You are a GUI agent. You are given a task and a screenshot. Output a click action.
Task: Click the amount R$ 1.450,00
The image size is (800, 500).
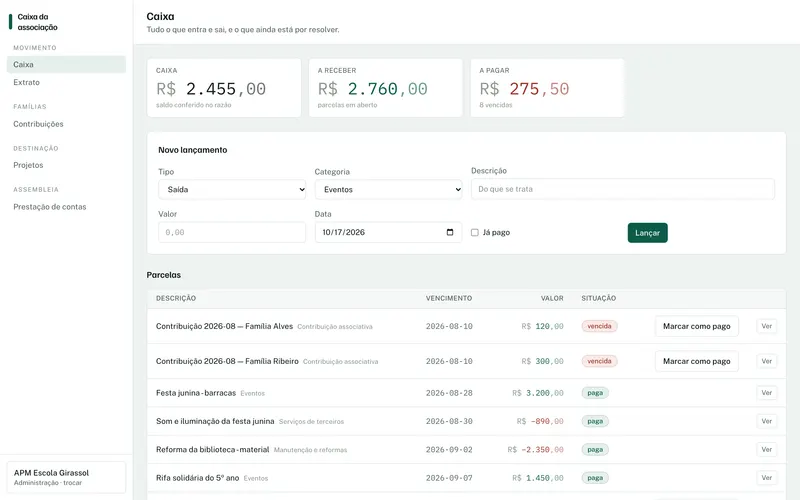point(538,478)
